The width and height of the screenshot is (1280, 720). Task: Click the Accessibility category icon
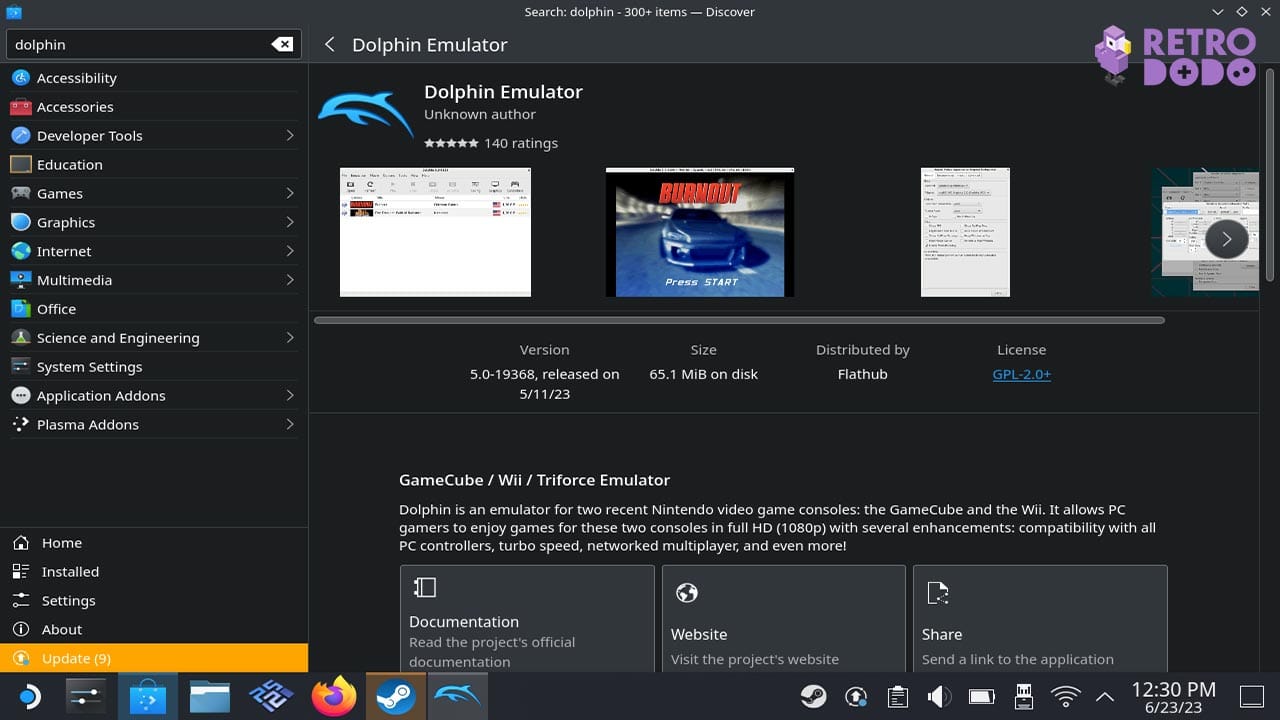coord(21,78)
